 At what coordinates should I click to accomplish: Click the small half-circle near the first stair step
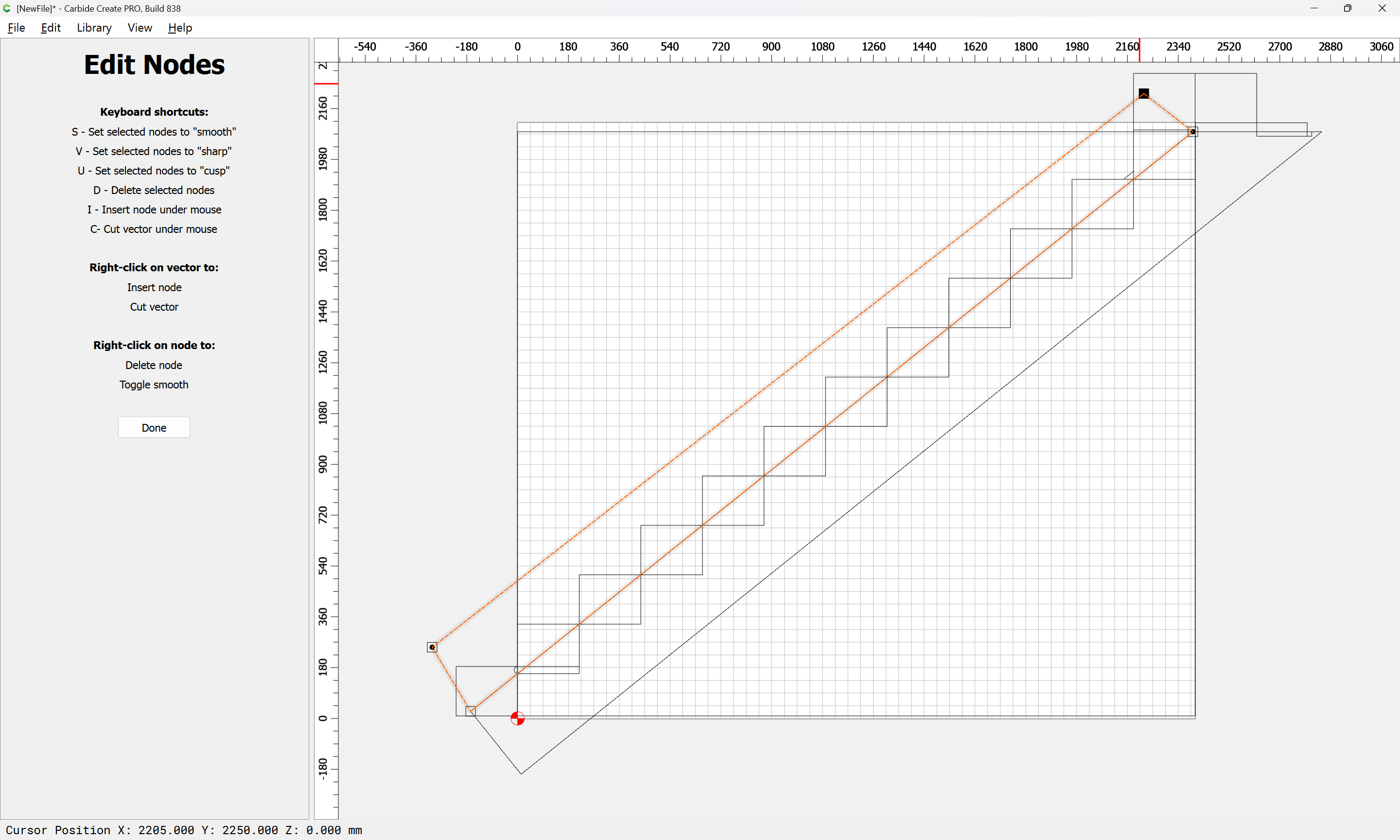pos(516,670)
